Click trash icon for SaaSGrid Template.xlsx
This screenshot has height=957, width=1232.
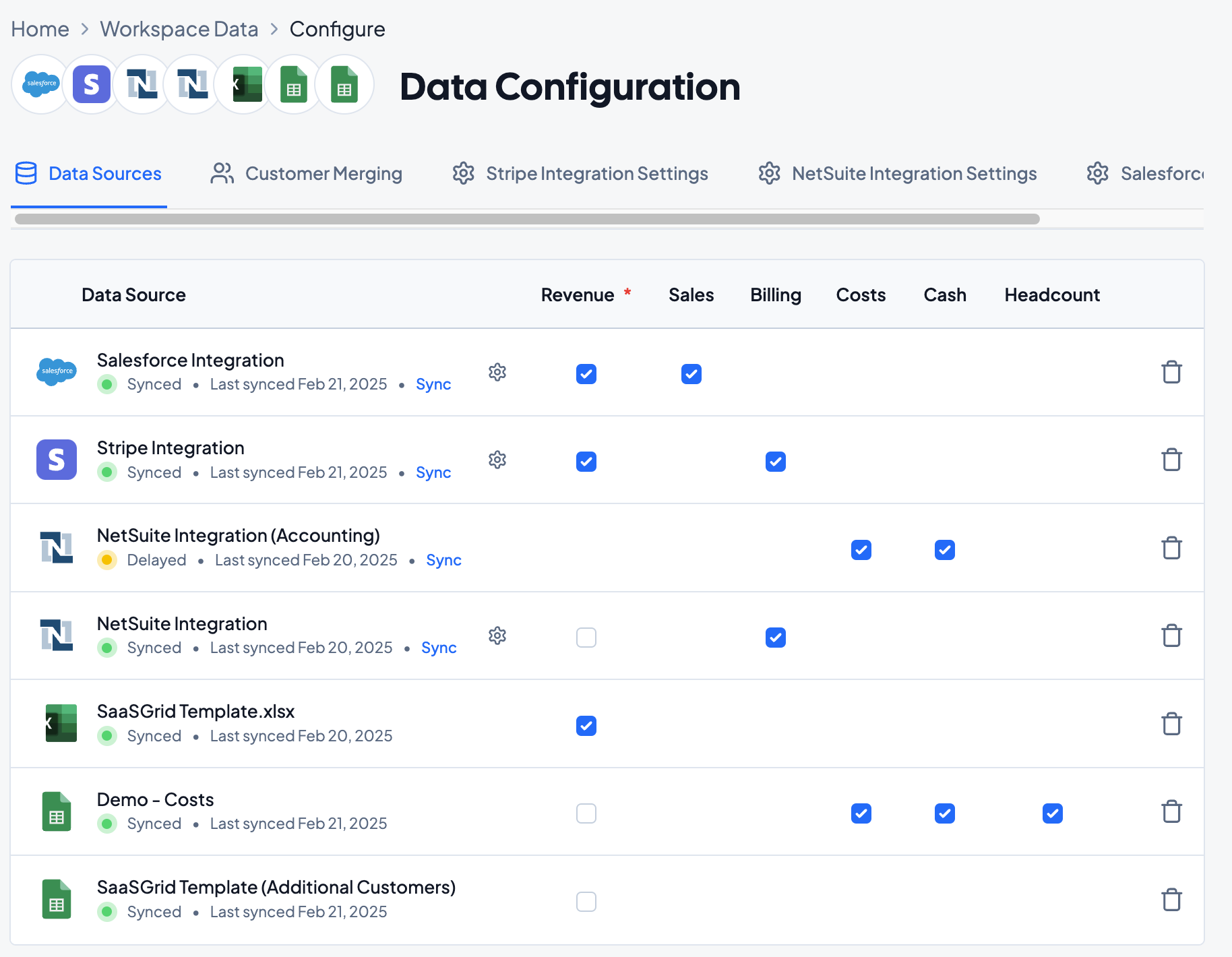(x=1171, y=724)
